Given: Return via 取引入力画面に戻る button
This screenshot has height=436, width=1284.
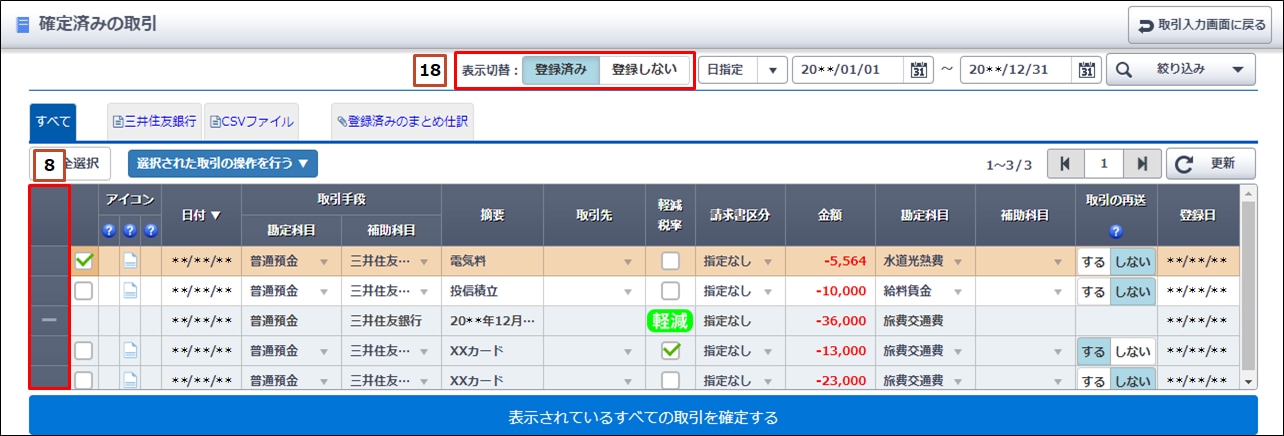Looking at the screenshot, I should point(1201,25).
